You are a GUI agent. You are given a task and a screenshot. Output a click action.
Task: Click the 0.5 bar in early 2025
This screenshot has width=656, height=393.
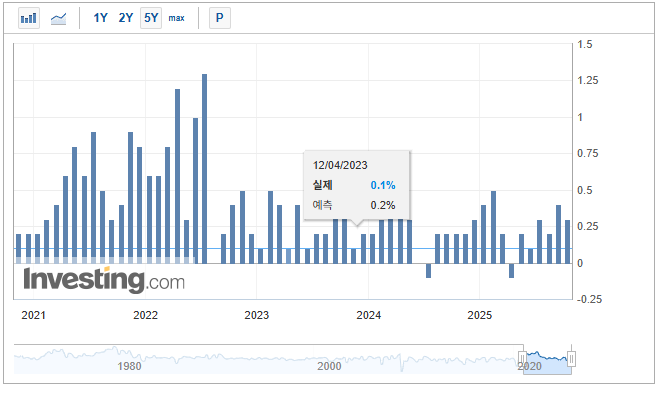(493, 227)
